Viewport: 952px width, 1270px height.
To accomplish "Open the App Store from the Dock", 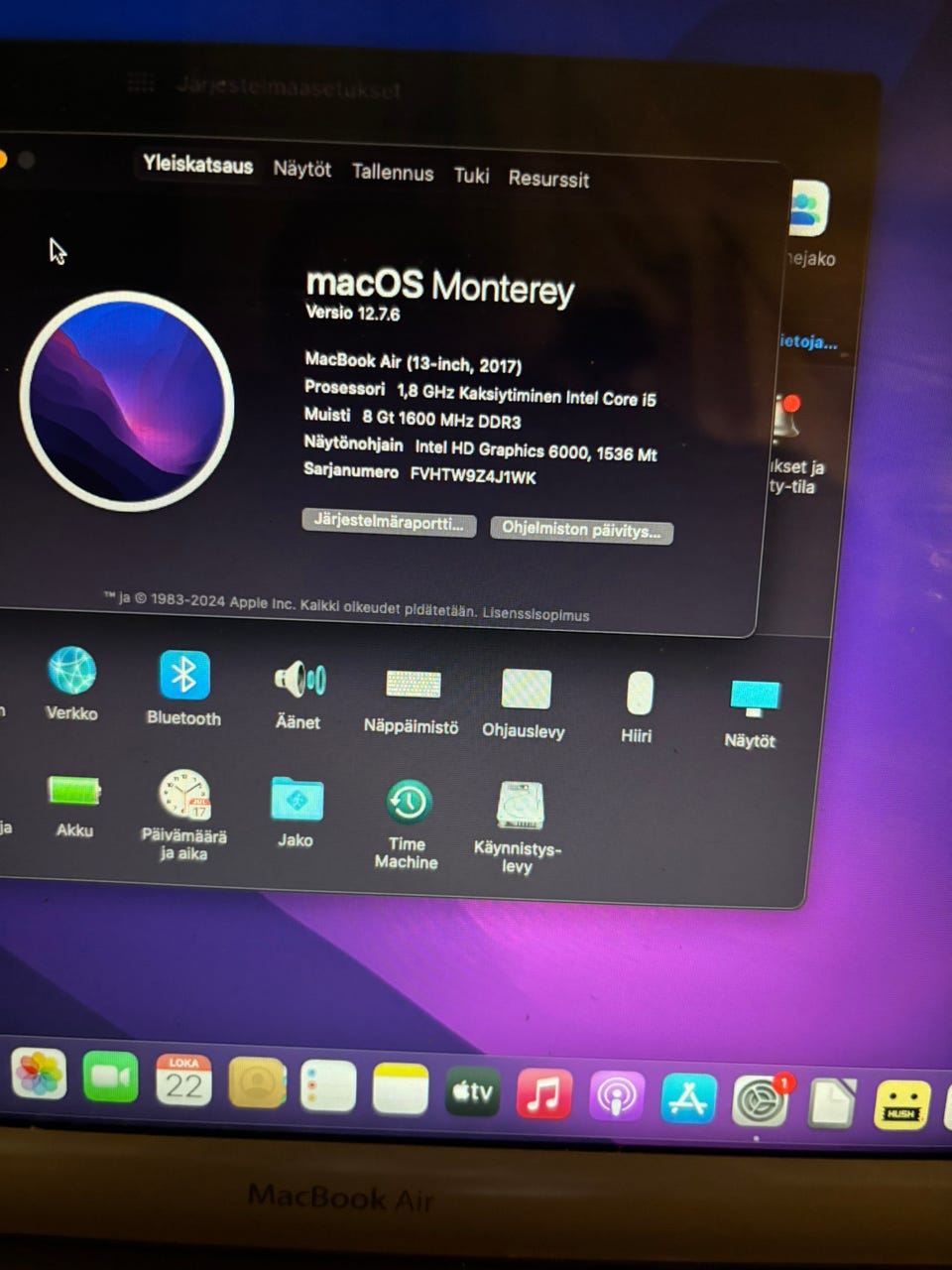I will click(x=689, y=1099).
